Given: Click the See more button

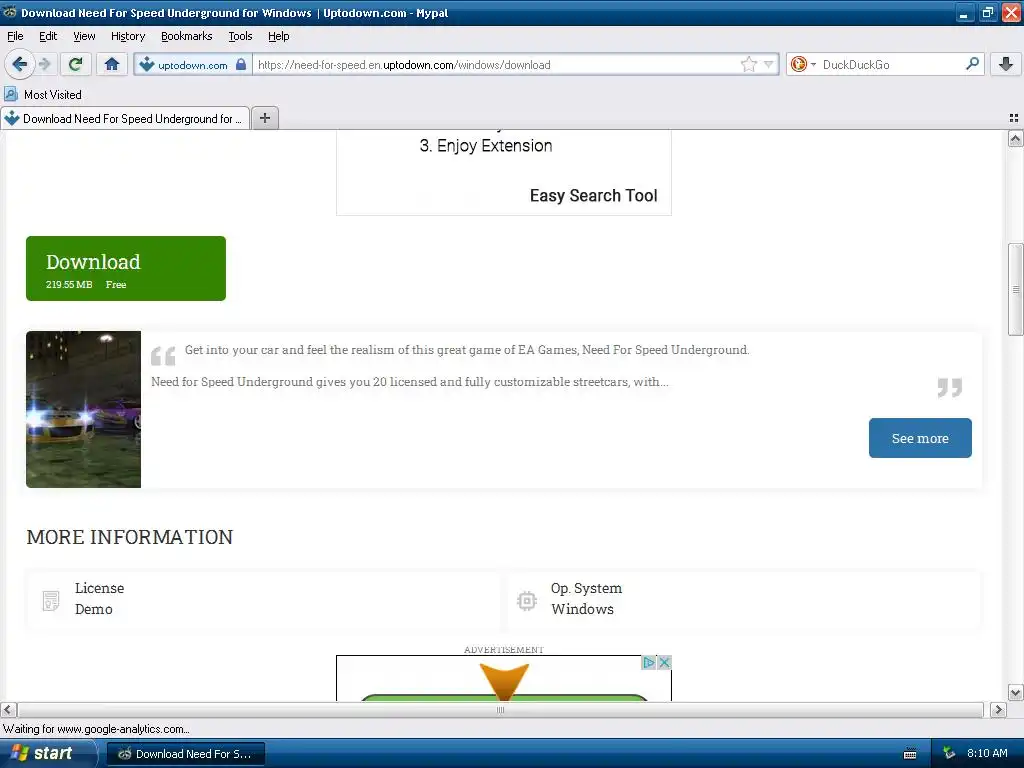Looking at the screenshot, I should click(920, 438).
